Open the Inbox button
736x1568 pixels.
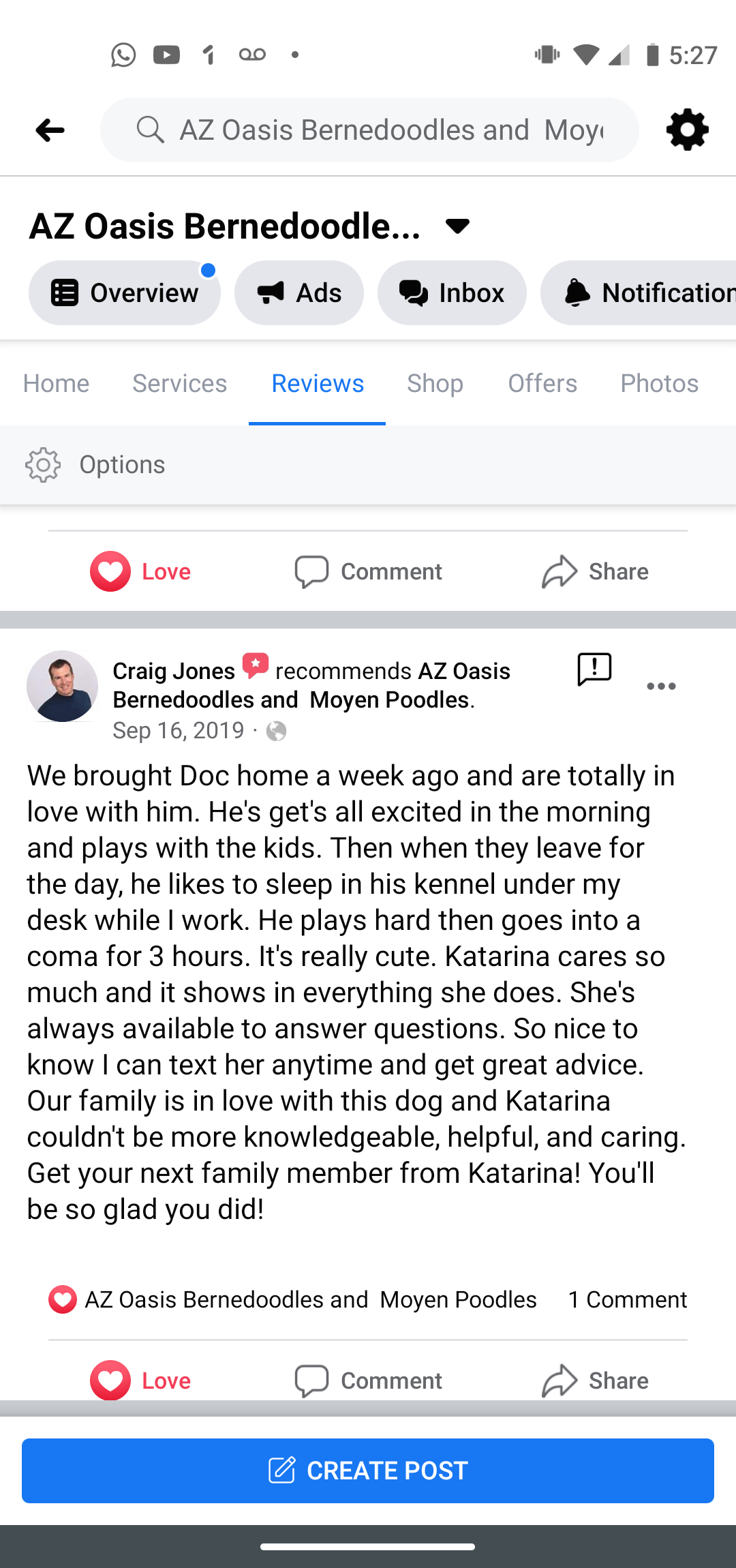coord(452,293)
